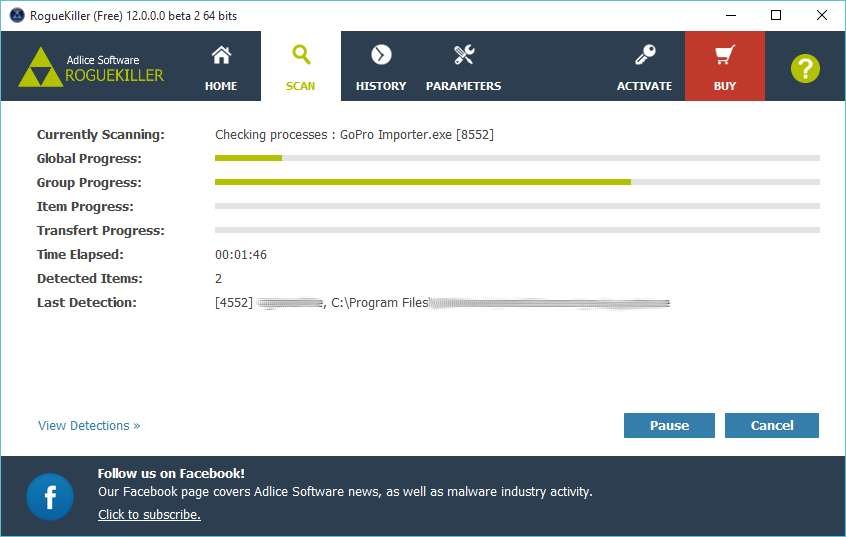Click the Group Progress bar
Screen dimensions: 846x537
pyautogui.click(x=517, y=182)
